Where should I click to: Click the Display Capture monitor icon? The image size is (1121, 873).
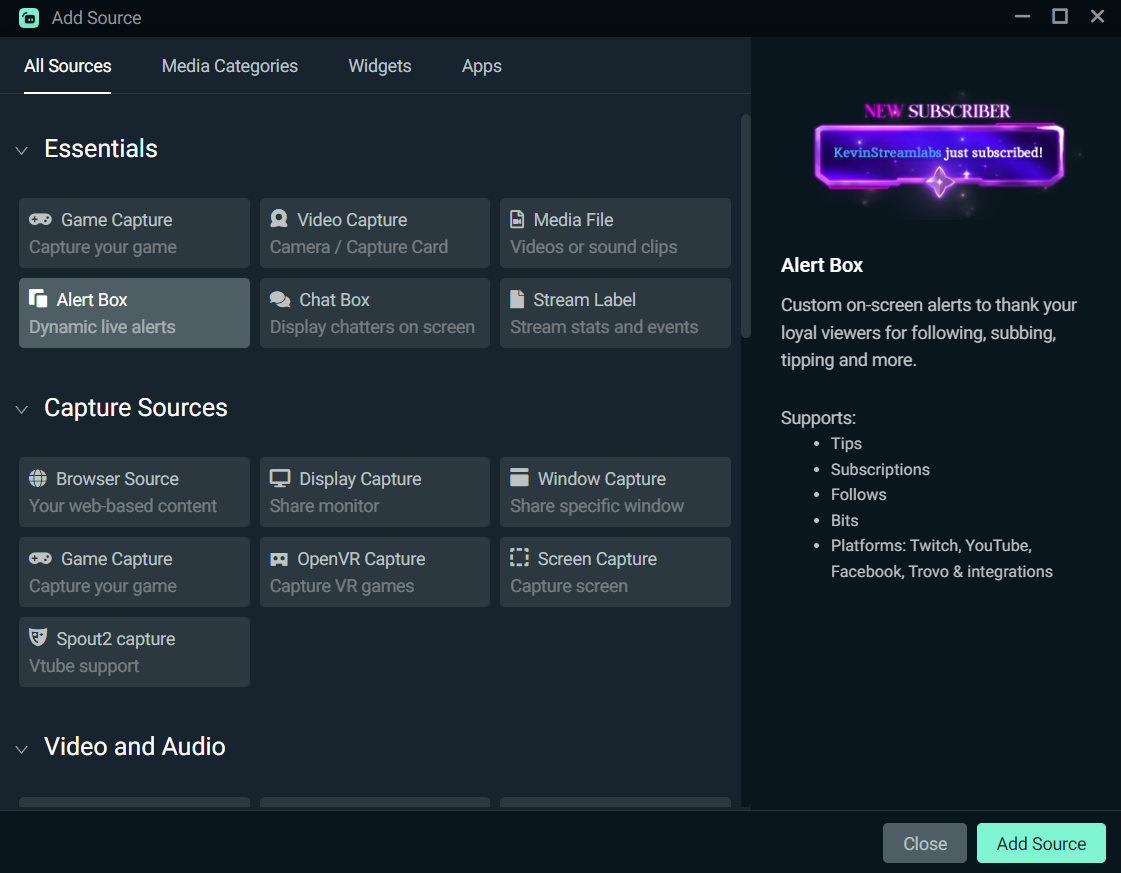[x=280, y=478]
